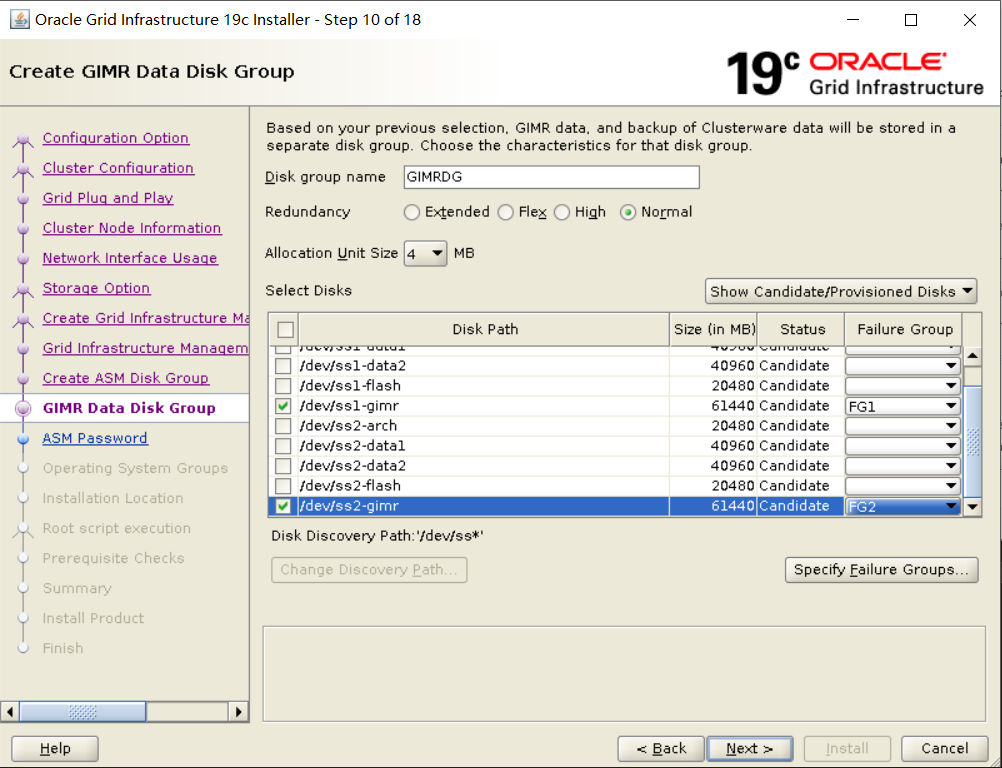Select the Extended redundancy radio button
This screenshot has height=768, width=1002.
point(412,212)
